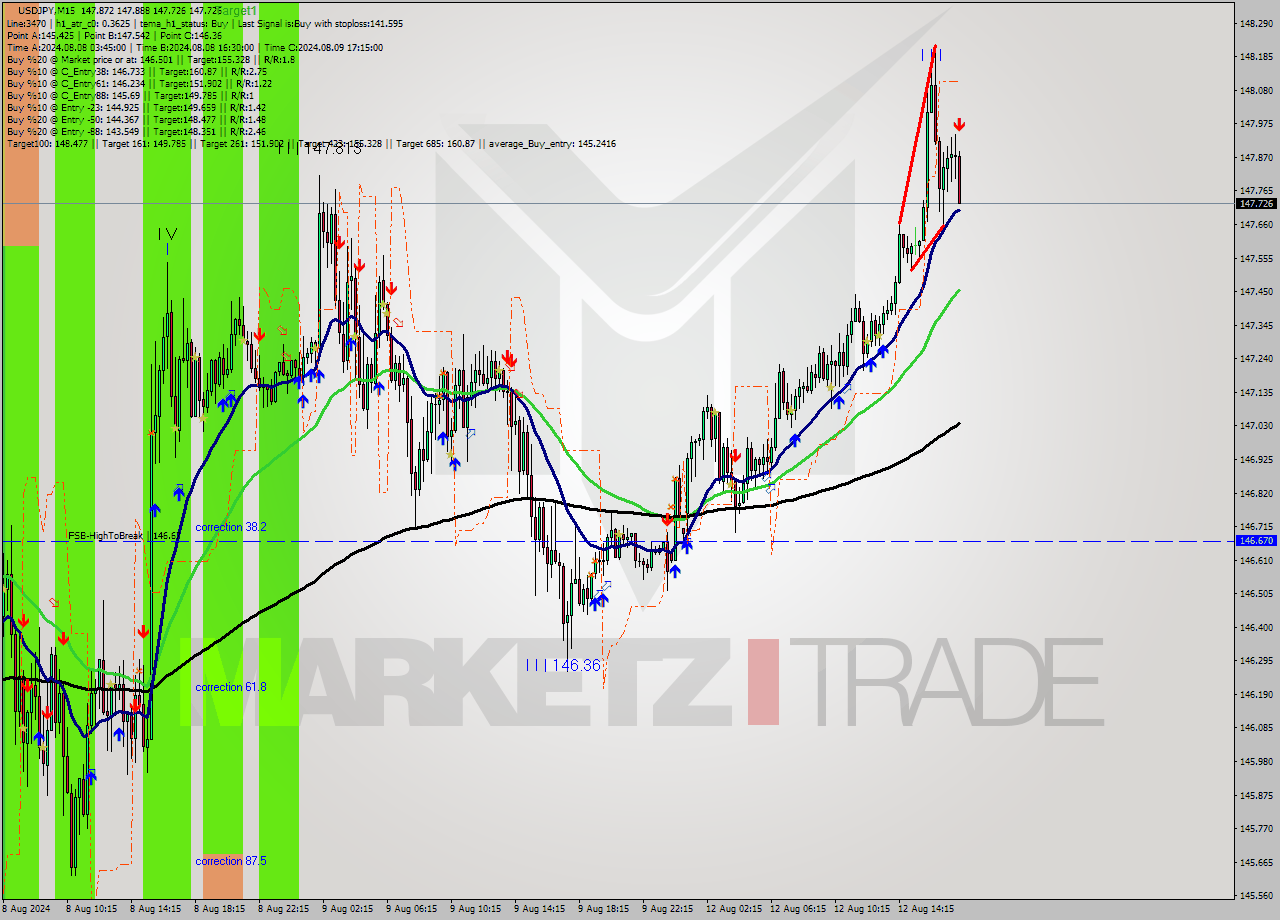Click the 'average_Buy_entry: 145.2416' text
This screenshot has width=1280, height=920.
(552, 144)
